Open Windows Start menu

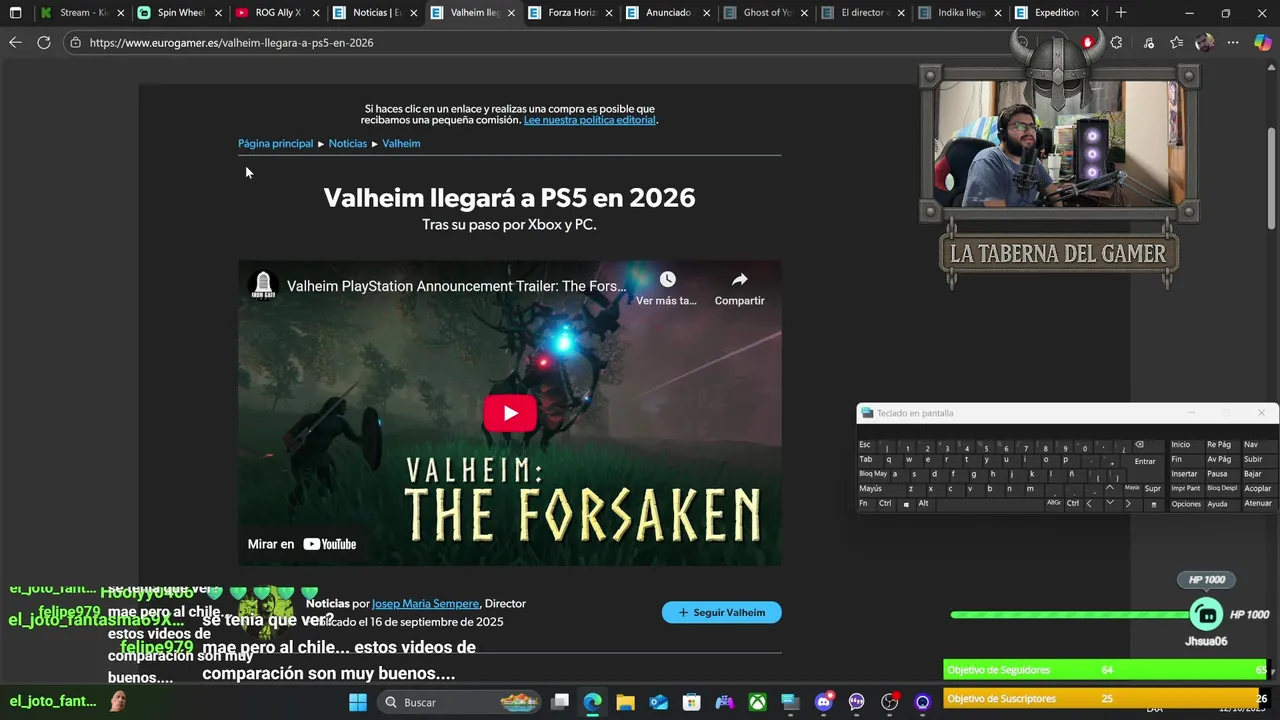click(357, 702)
